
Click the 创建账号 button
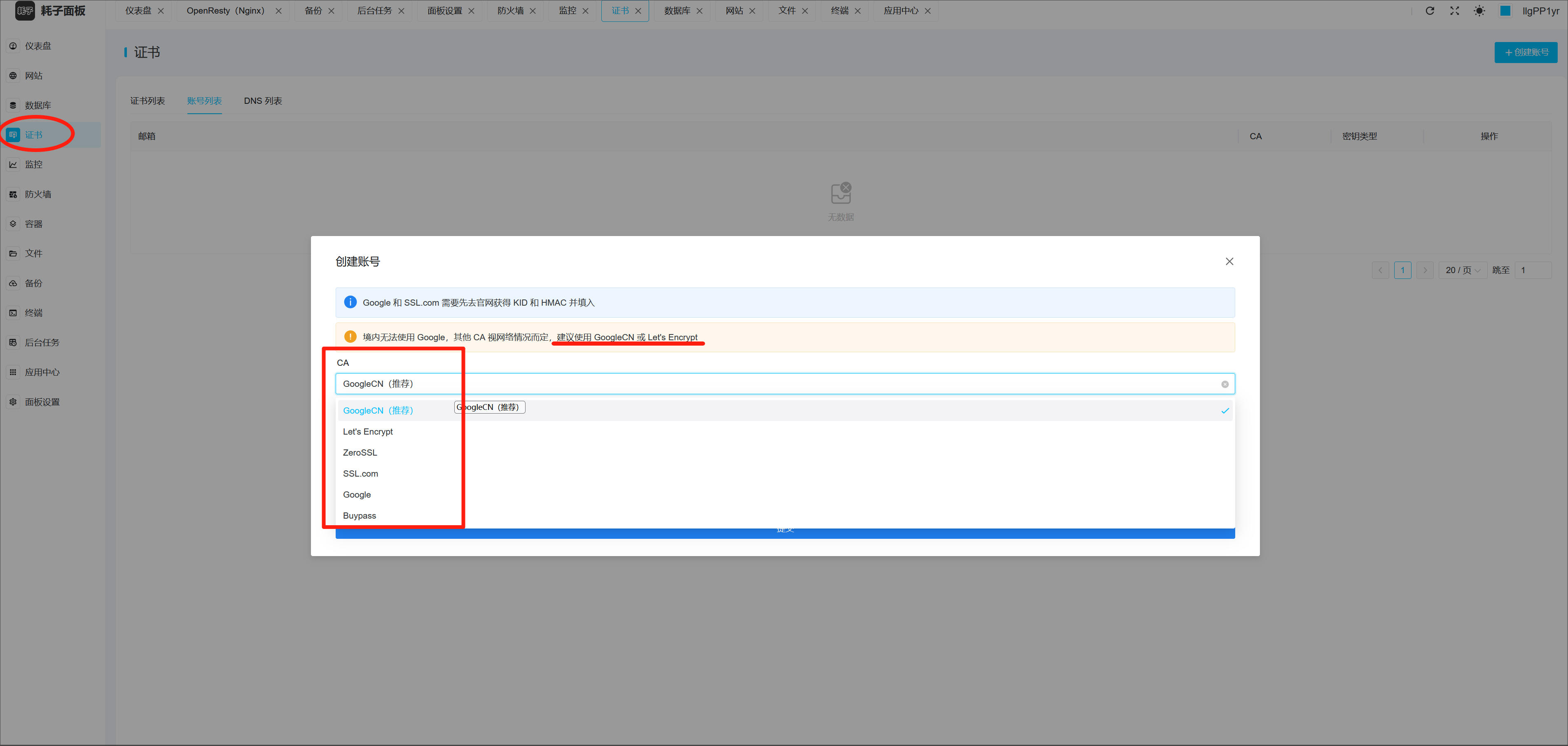point(1526,52)
